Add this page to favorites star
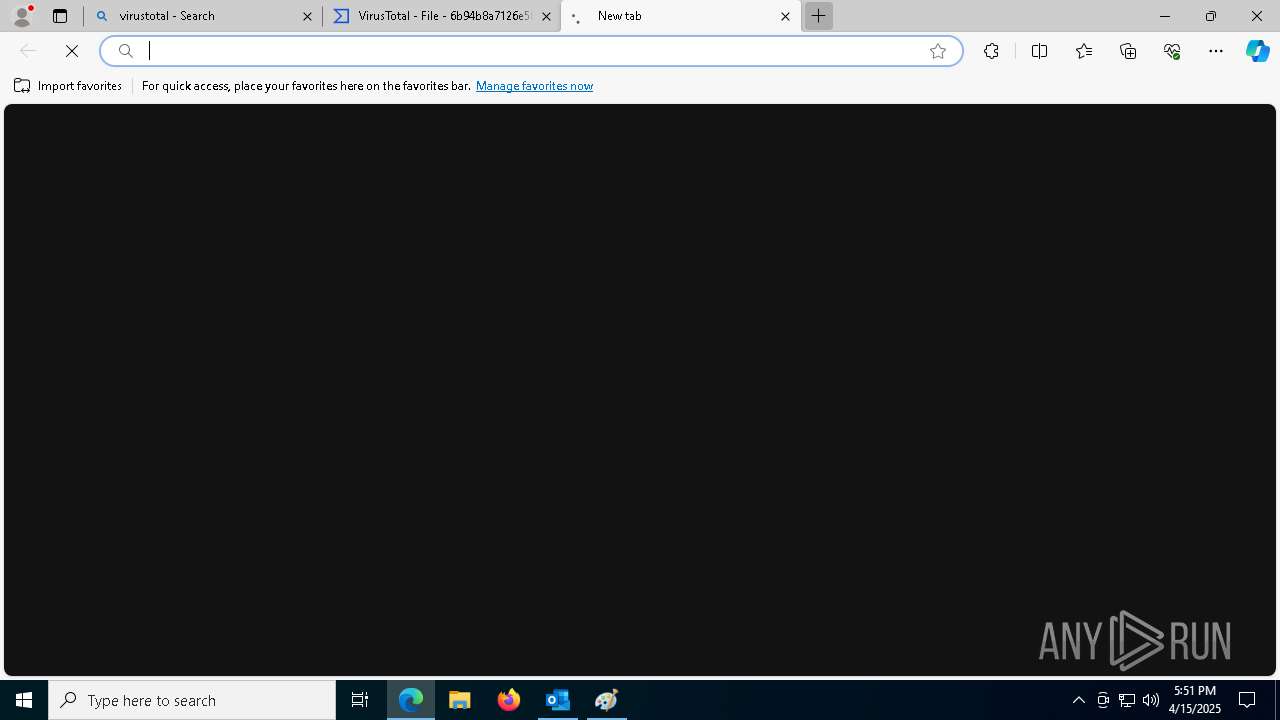1280x720 pixels. tap(938, 51)
